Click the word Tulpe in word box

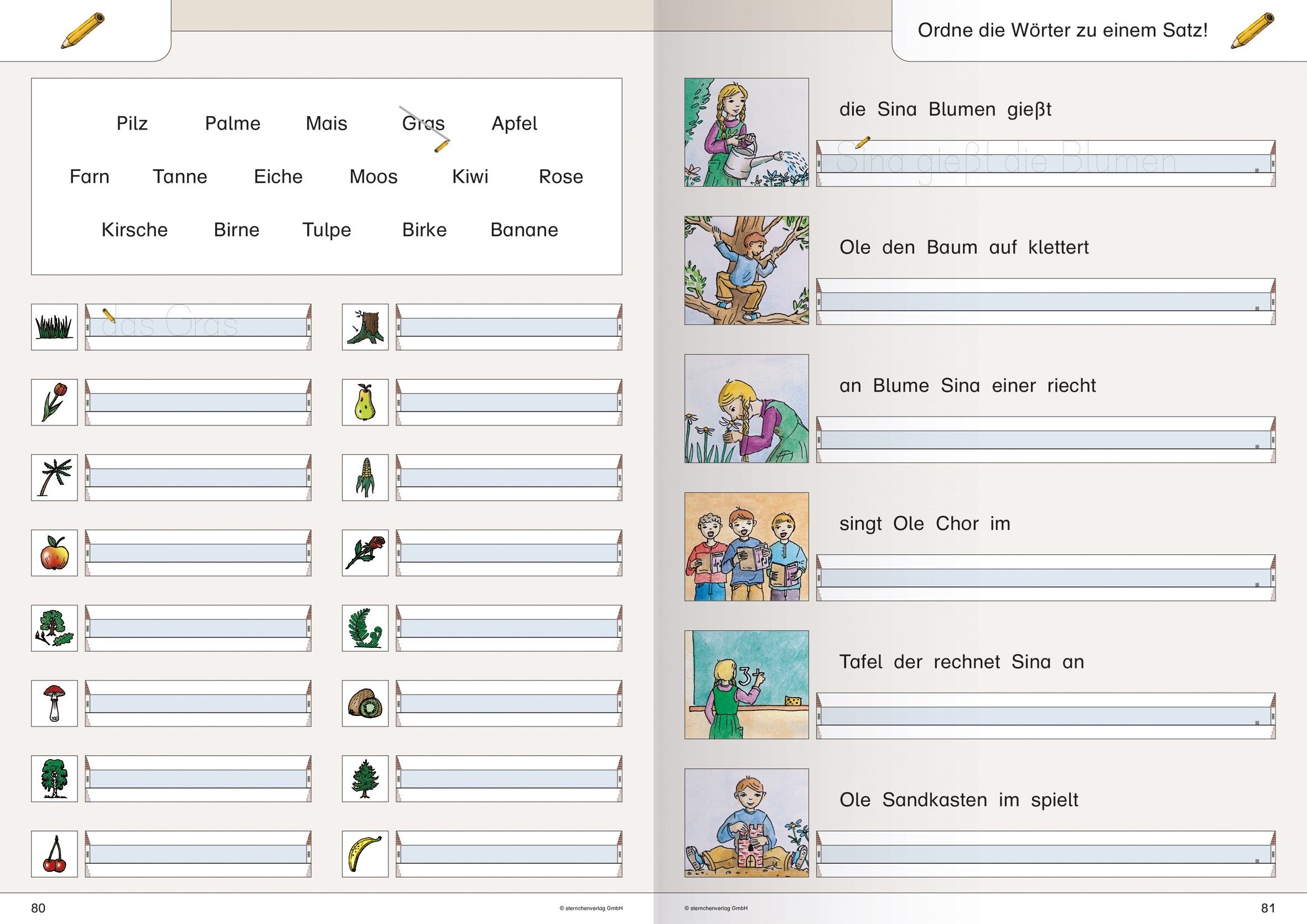pos(326,230)
